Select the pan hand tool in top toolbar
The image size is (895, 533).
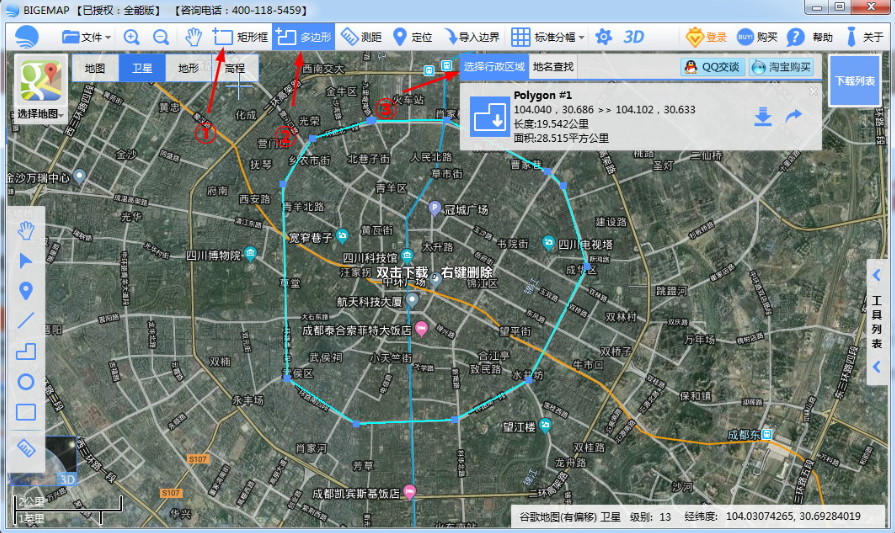[x=193, y=37]
